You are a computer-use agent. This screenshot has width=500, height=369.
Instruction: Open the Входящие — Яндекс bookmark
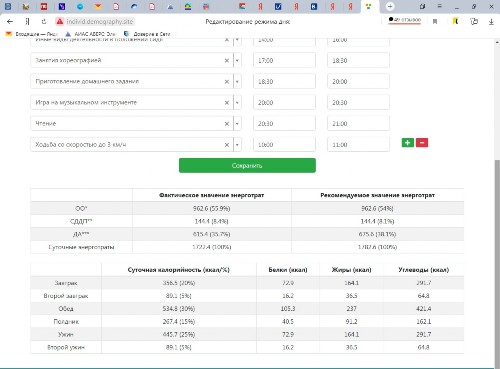point(32,34)
